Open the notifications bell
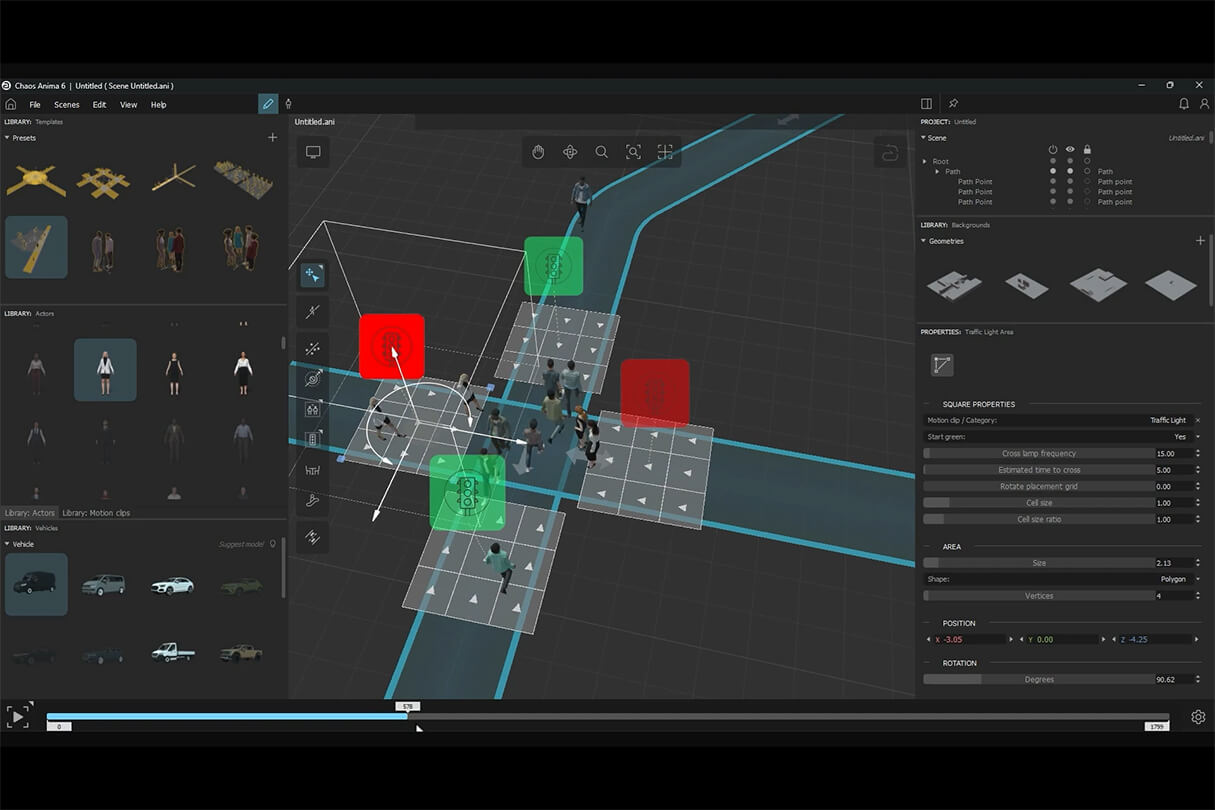The image size is (1215, 810). (1184, 104)
